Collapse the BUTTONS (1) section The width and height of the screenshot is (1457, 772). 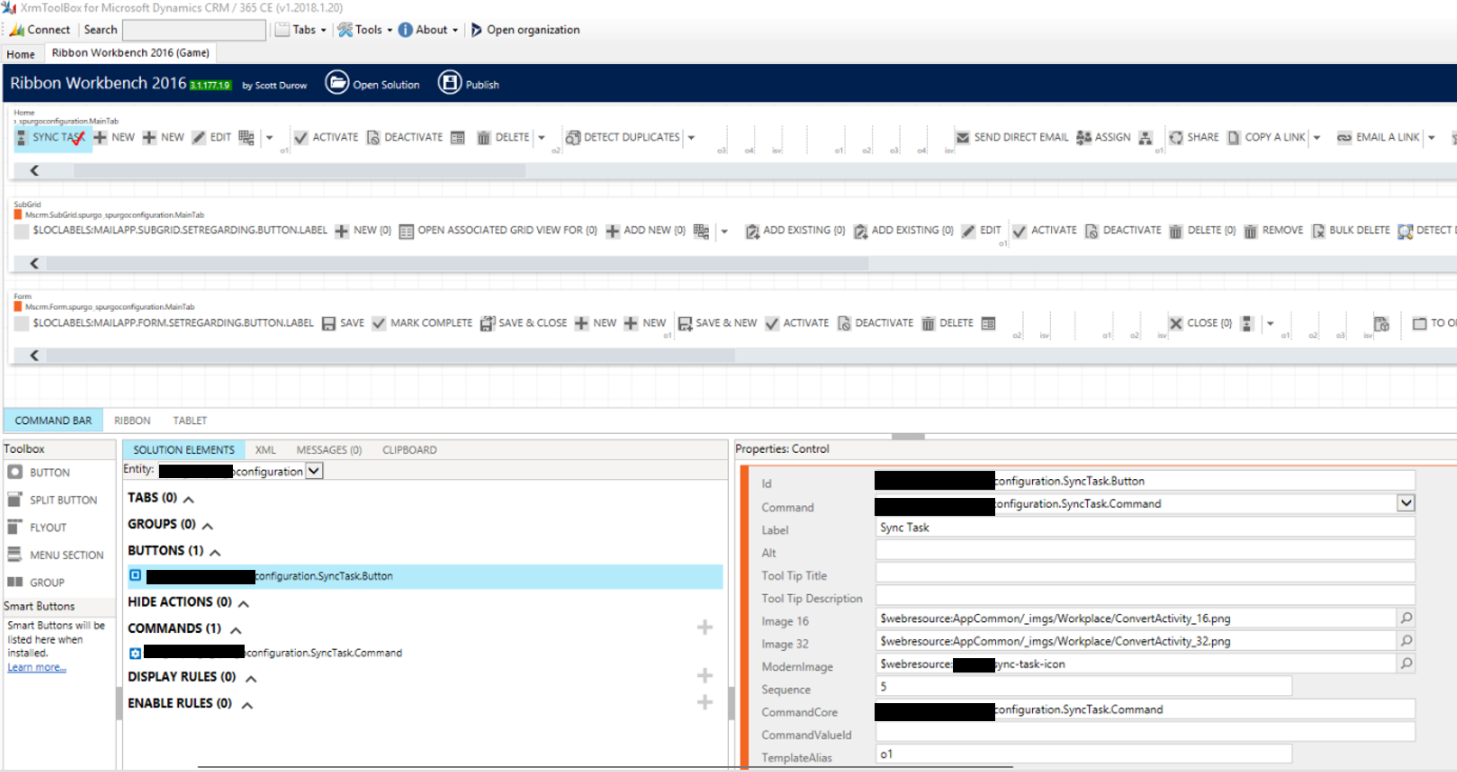215,552
